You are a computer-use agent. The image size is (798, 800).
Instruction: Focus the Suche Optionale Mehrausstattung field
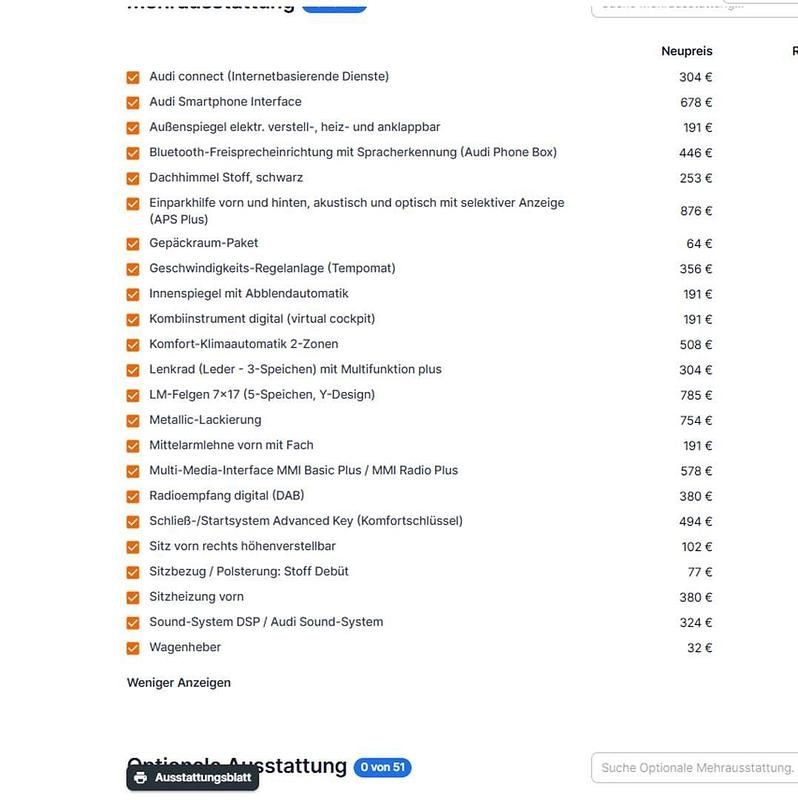click(695, 768)
